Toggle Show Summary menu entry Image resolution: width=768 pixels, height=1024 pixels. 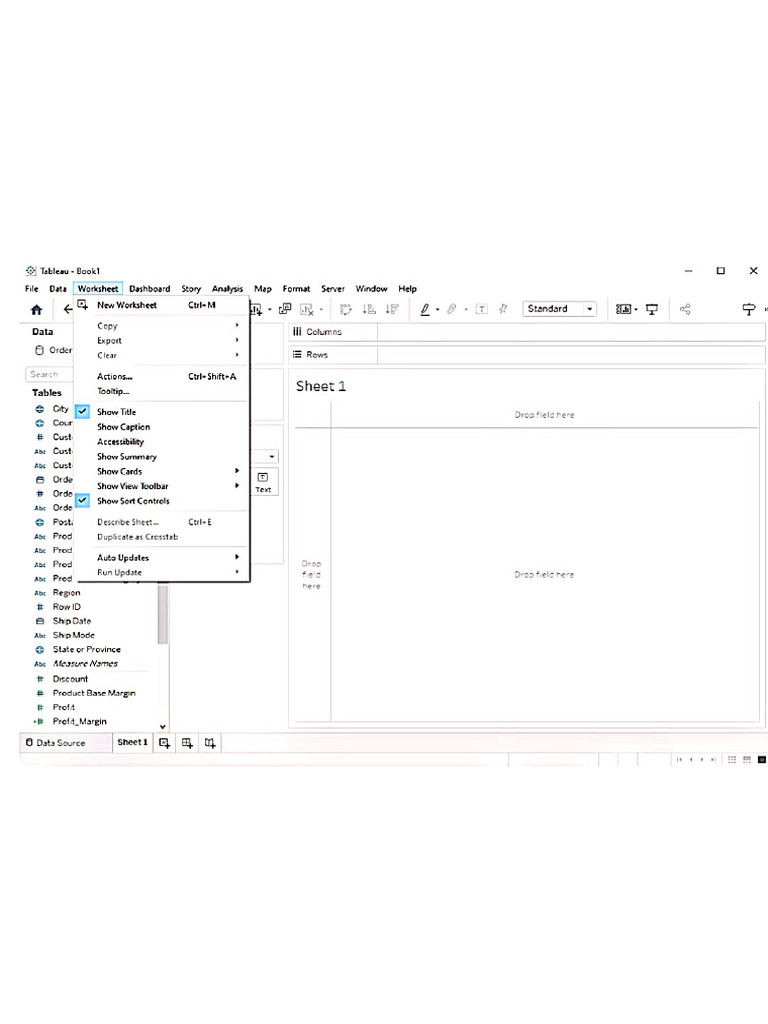click(127, 456)
